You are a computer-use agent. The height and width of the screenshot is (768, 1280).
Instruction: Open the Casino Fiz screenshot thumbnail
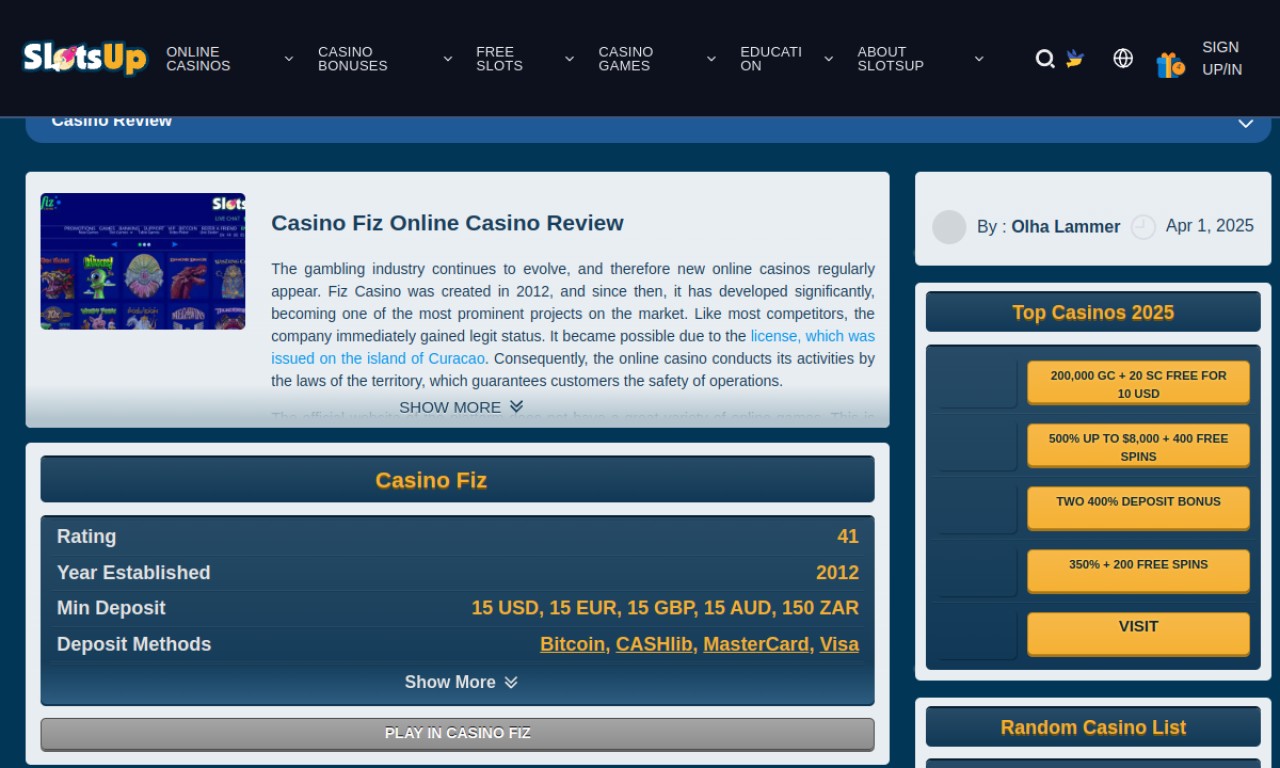click(x=143, y=261)
